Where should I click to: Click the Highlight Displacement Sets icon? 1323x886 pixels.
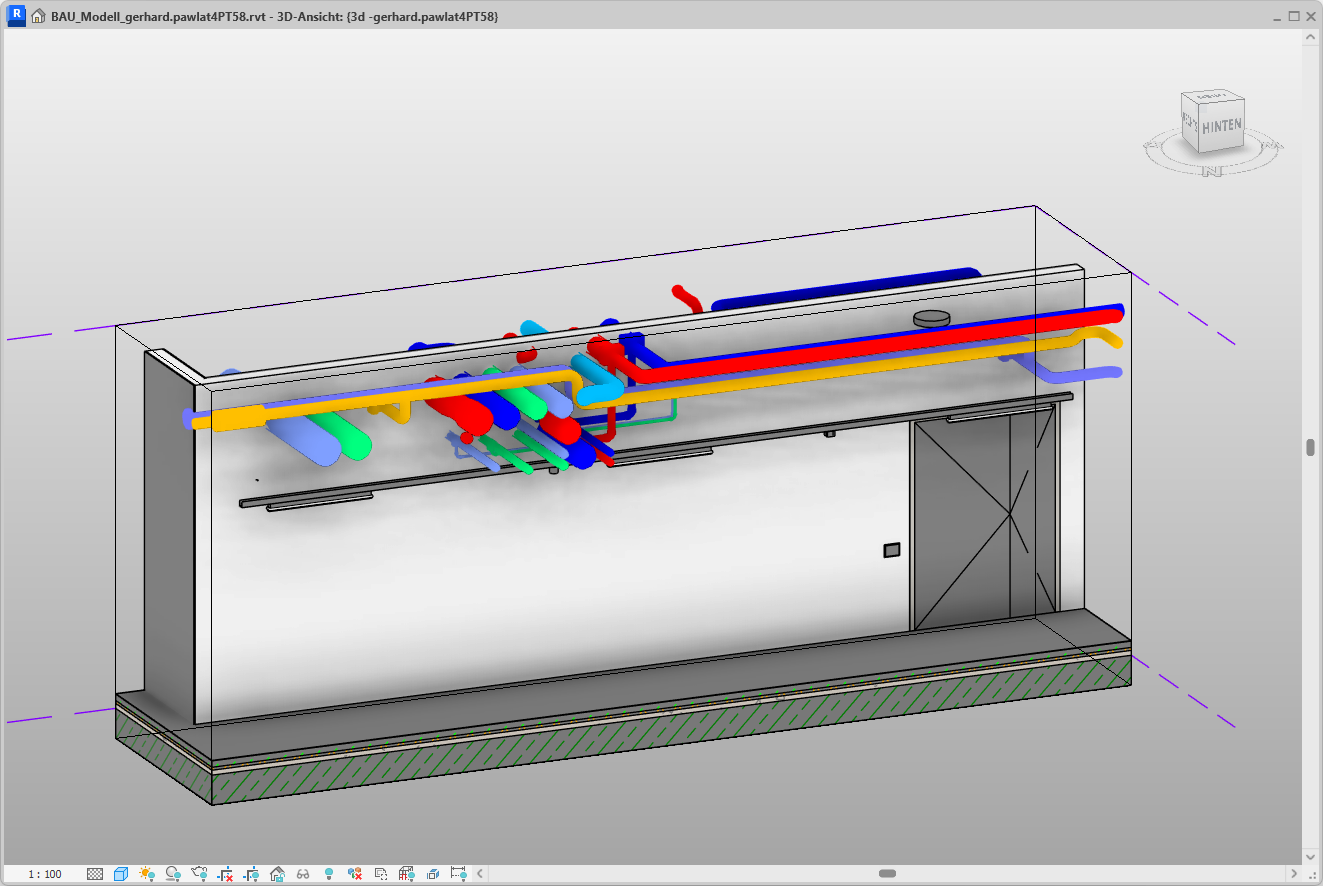[x=433, y=874]
